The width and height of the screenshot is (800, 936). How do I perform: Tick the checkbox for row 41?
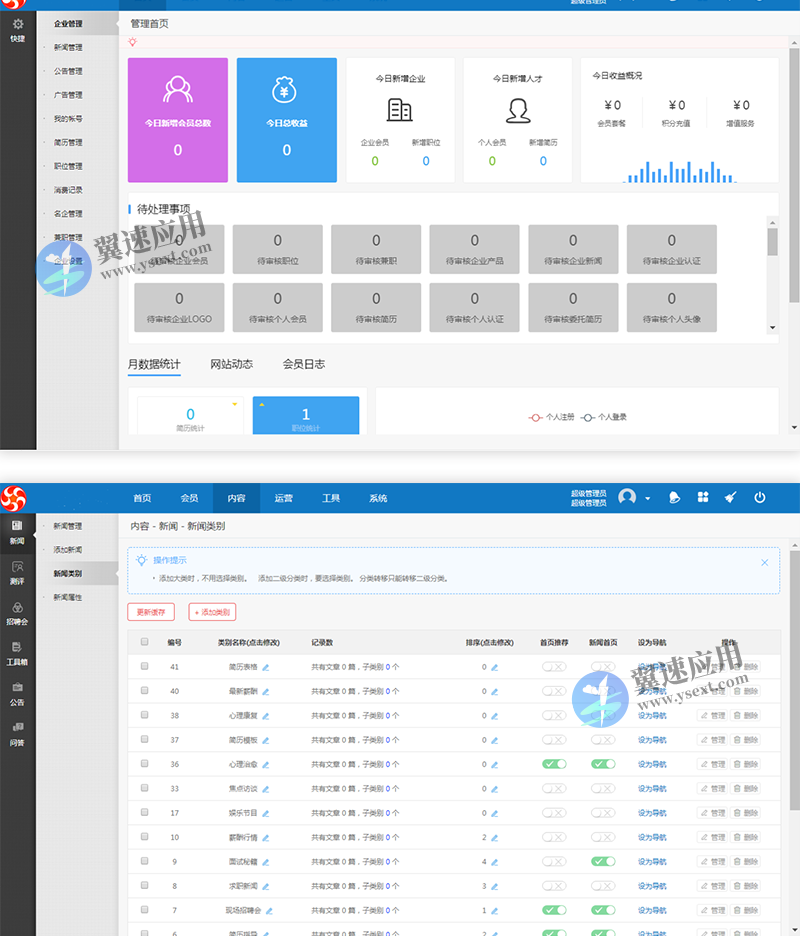click(x=145, y=666)
